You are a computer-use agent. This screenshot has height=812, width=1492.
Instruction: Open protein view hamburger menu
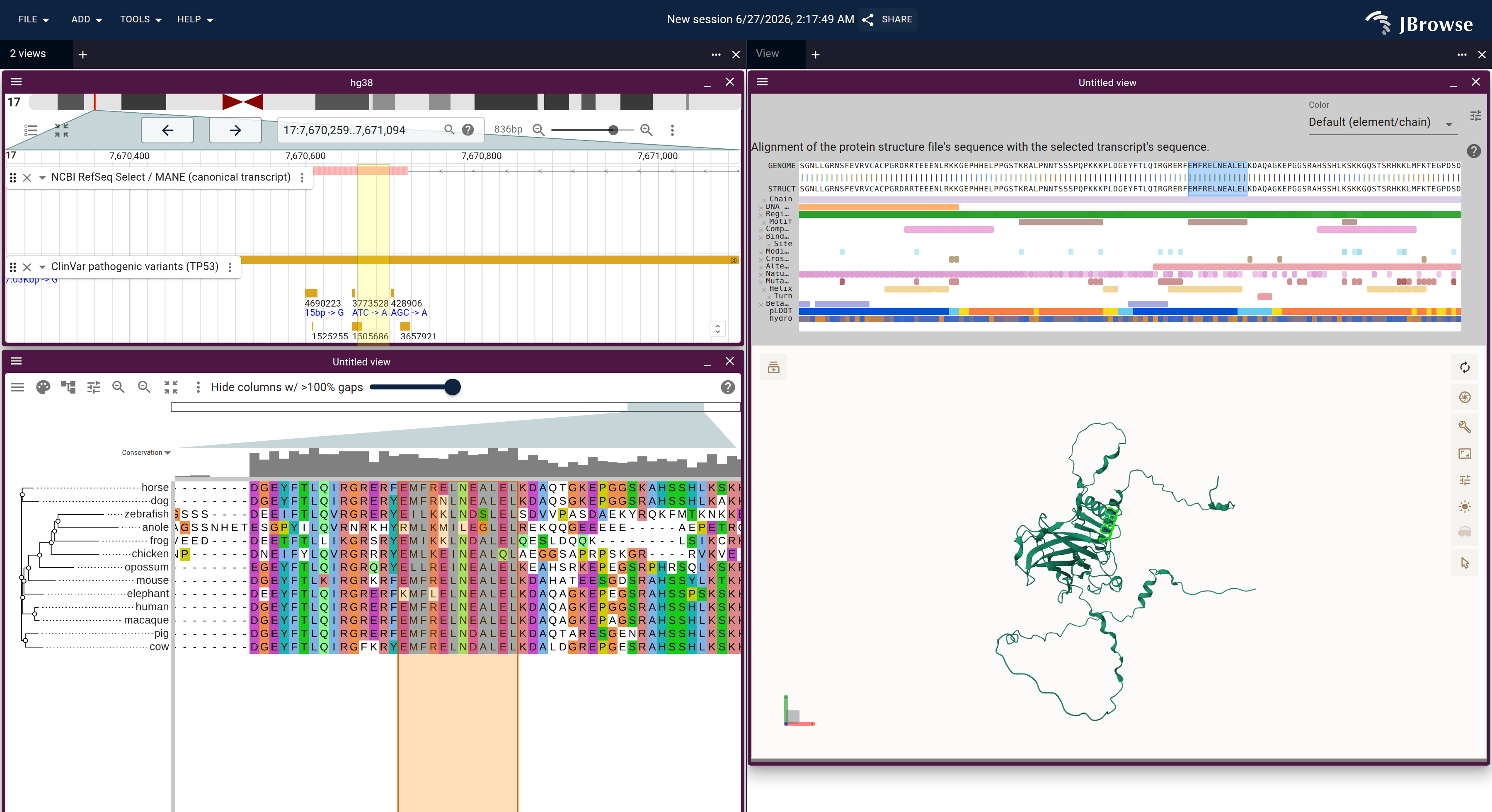click(x=762, y=82)
